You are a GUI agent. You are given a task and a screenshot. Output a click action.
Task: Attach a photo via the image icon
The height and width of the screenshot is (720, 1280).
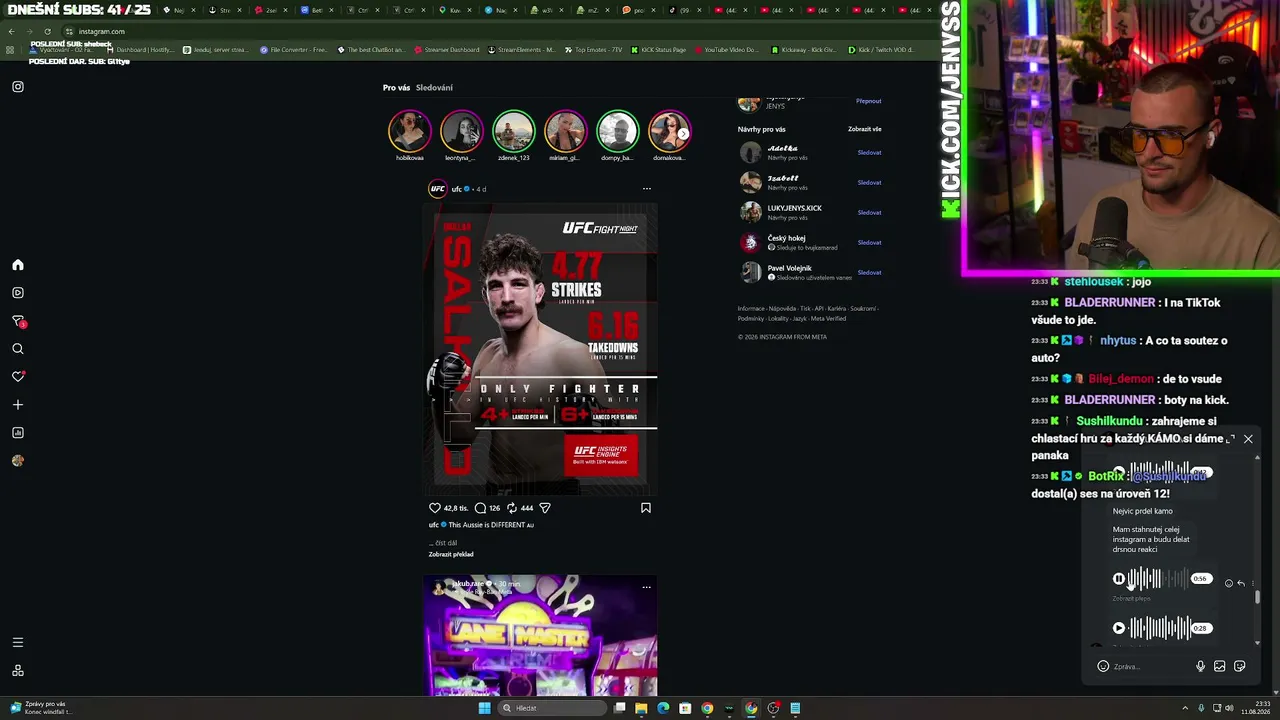[1220, 666]
